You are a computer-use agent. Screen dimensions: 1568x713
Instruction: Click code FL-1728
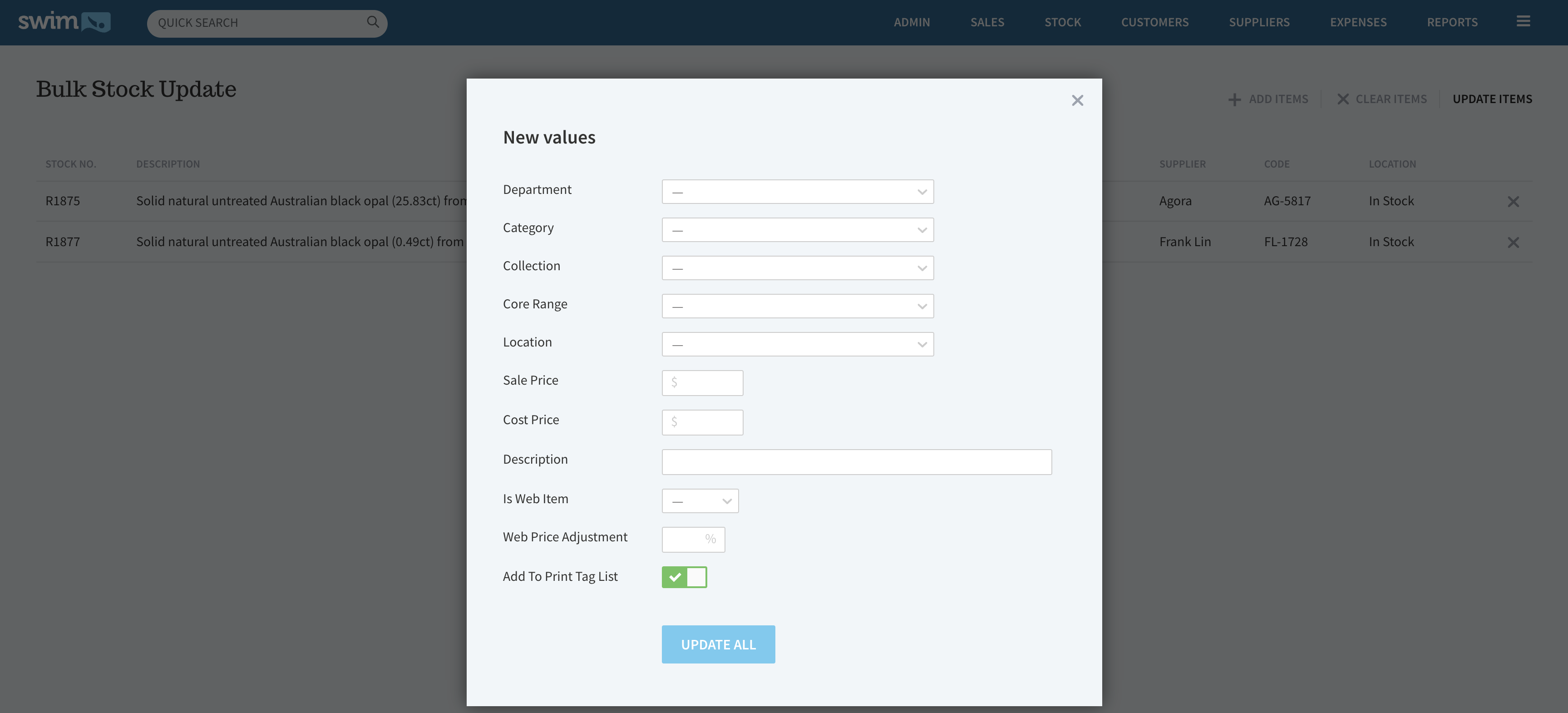1286,242
